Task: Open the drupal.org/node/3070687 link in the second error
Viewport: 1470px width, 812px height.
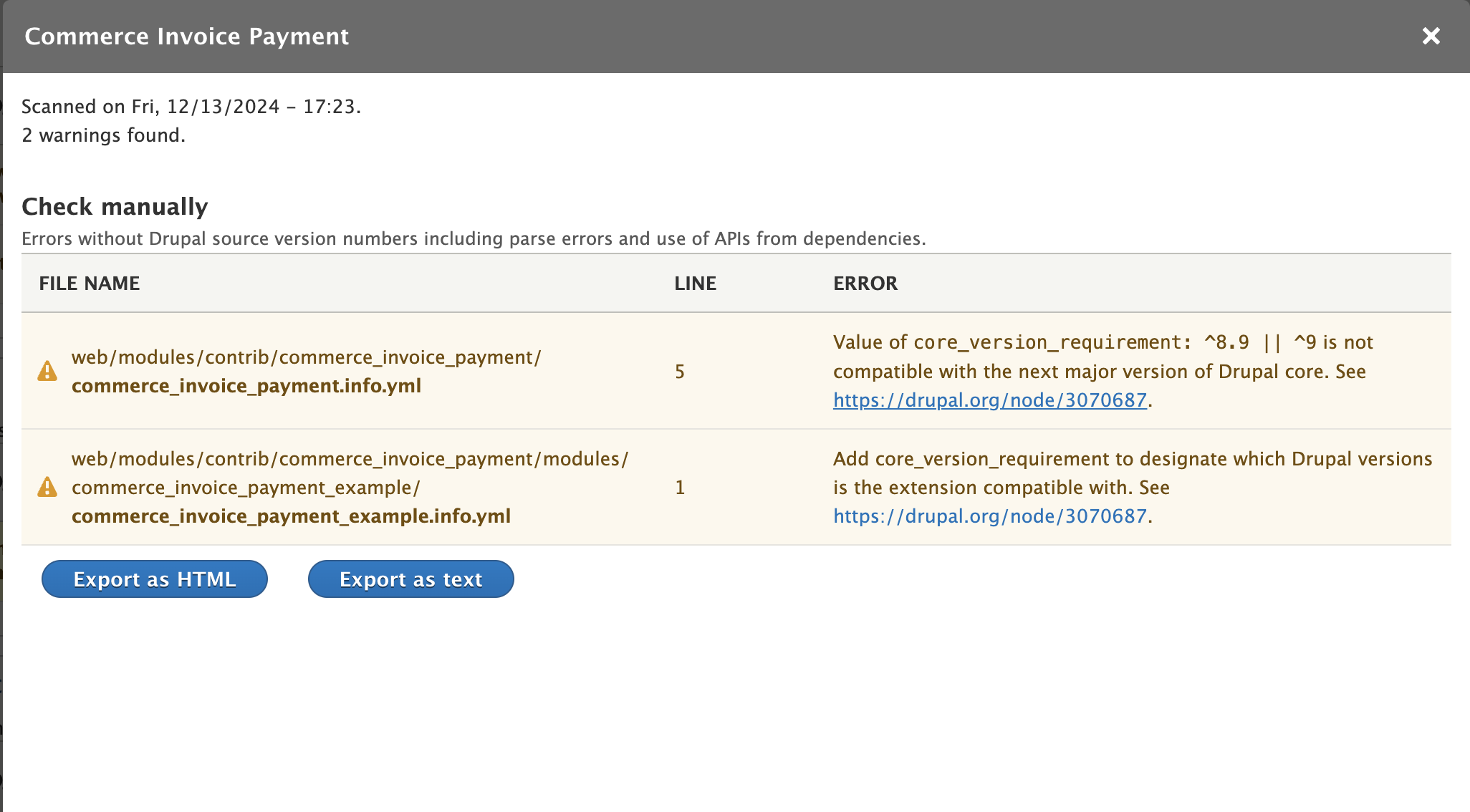Action: (989, 516)
